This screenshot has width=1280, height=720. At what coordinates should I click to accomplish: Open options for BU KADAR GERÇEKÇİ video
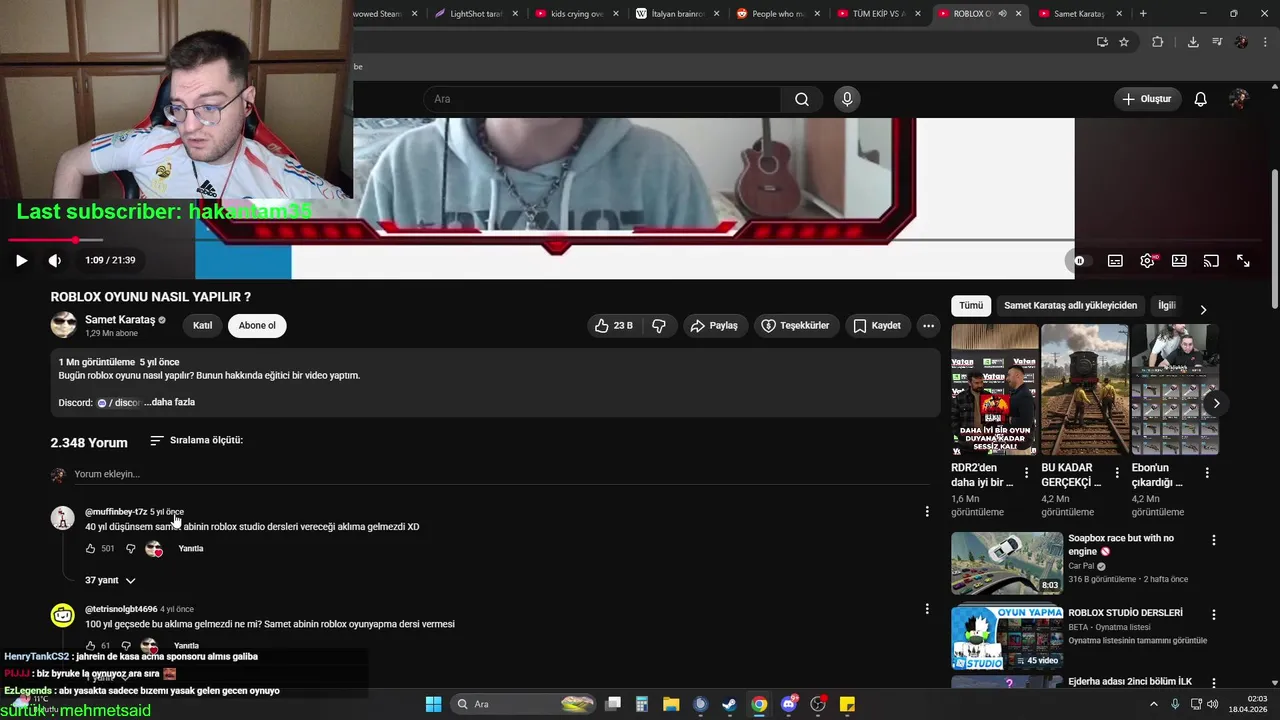1117,473
